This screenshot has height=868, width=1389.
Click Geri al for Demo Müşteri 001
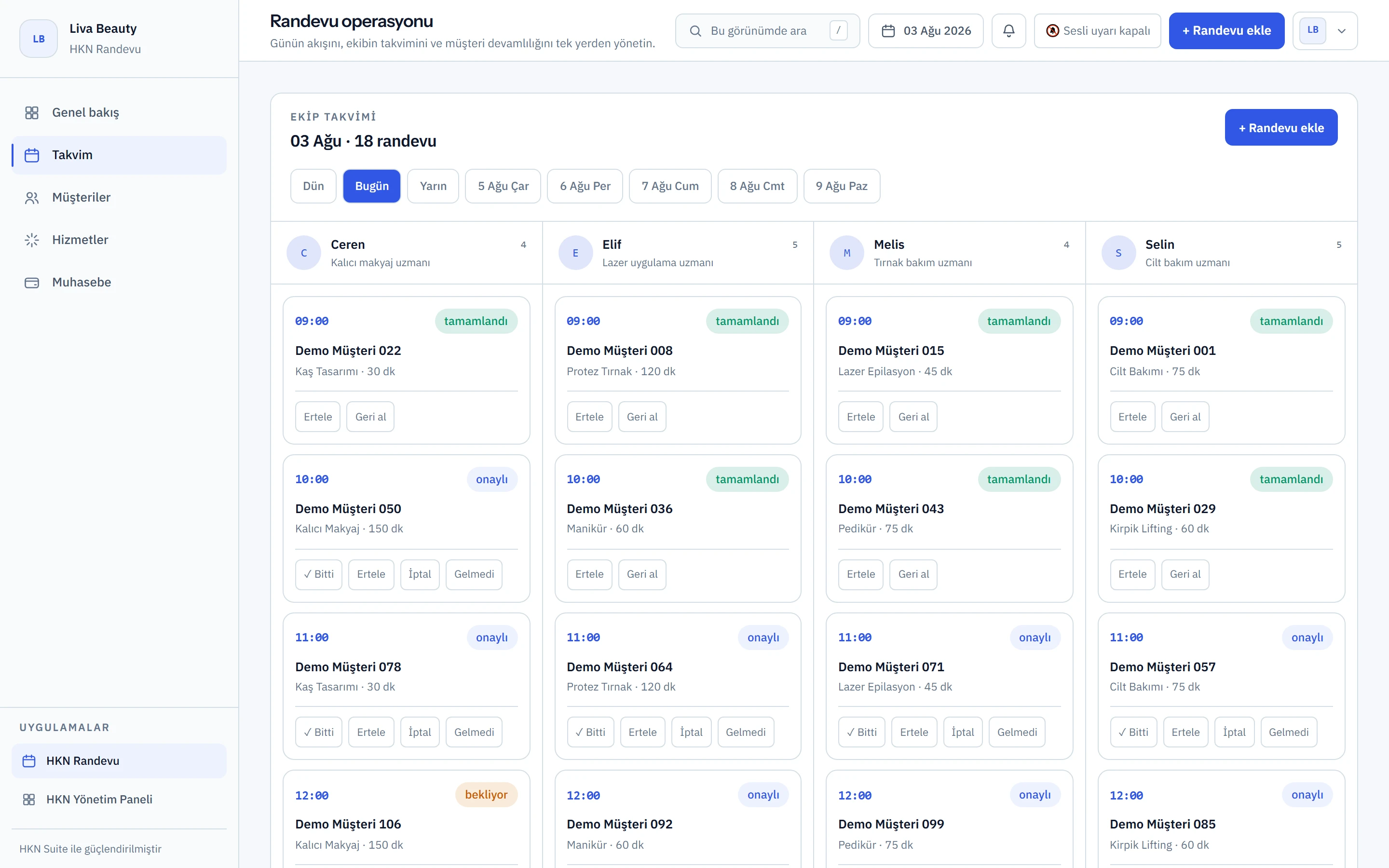pyautogui.click(x=1185, y=417)
